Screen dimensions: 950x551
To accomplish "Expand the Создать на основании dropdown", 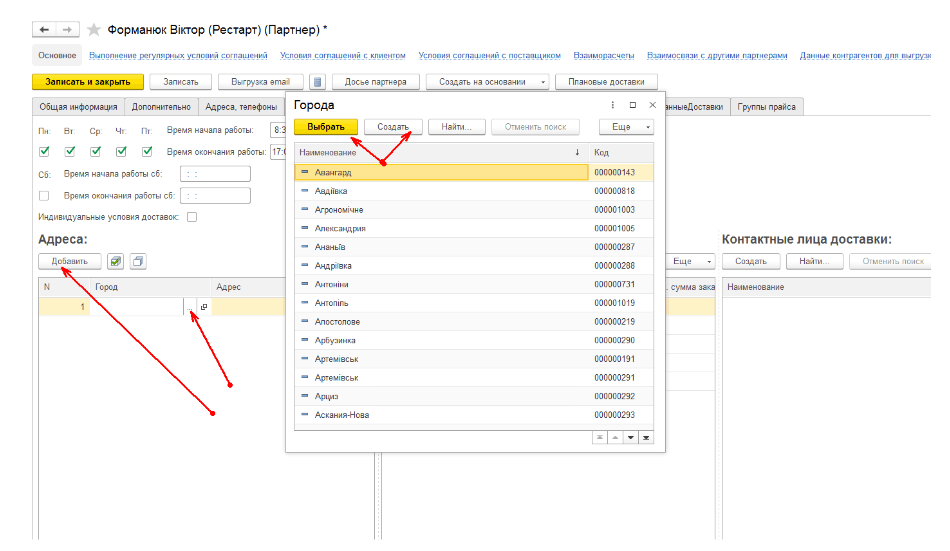I will (543, 82).
